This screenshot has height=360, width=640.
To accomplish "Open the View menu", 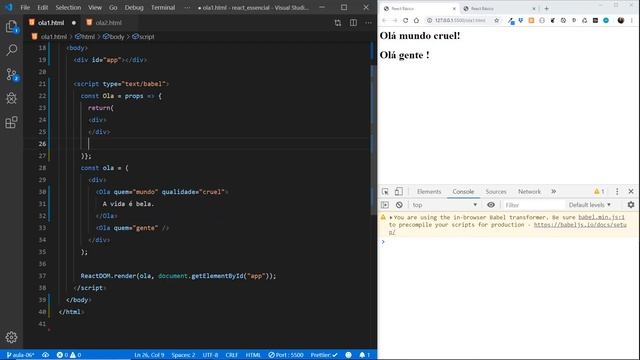I will [95, 8].
